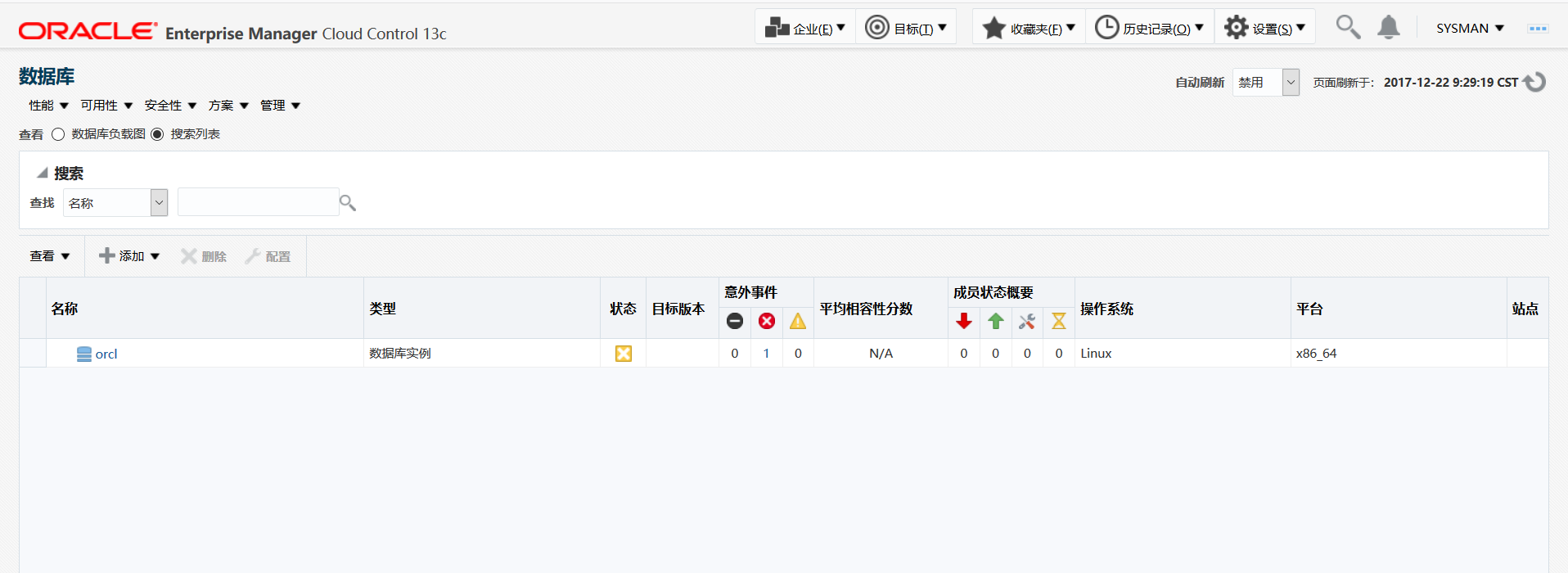Open the 添加 add menu
Image resolution: width=1568 pixels, height=573 pixels.
[x=129, y=256]
